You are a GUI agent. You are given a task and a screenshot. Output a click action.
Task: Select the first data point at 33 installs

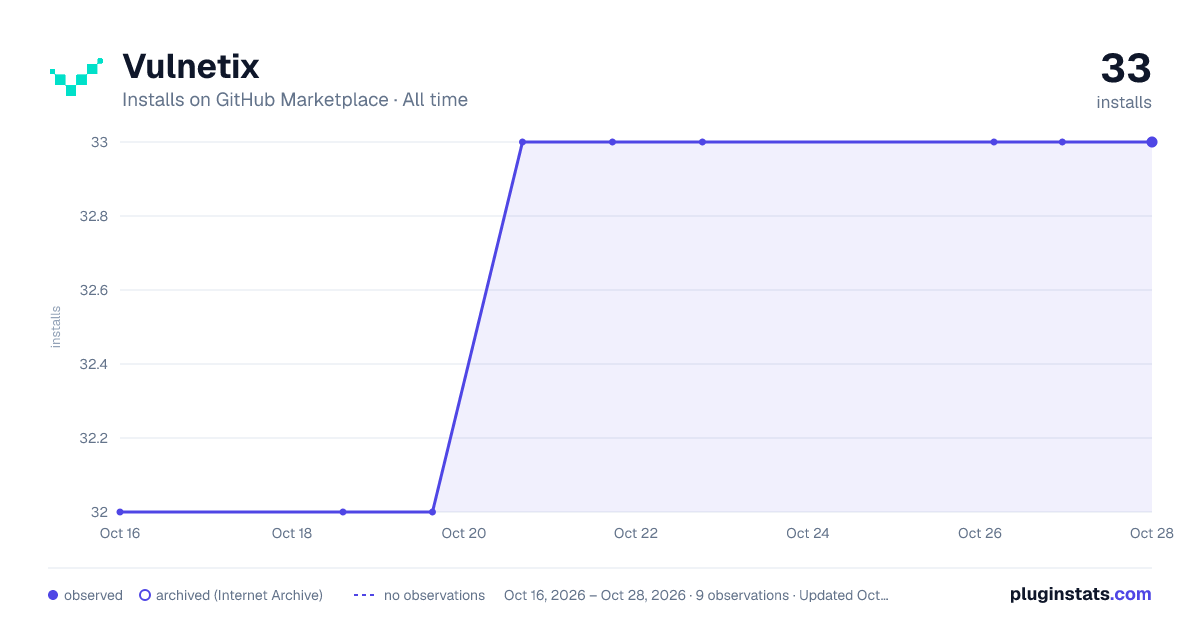click(522, 142)
